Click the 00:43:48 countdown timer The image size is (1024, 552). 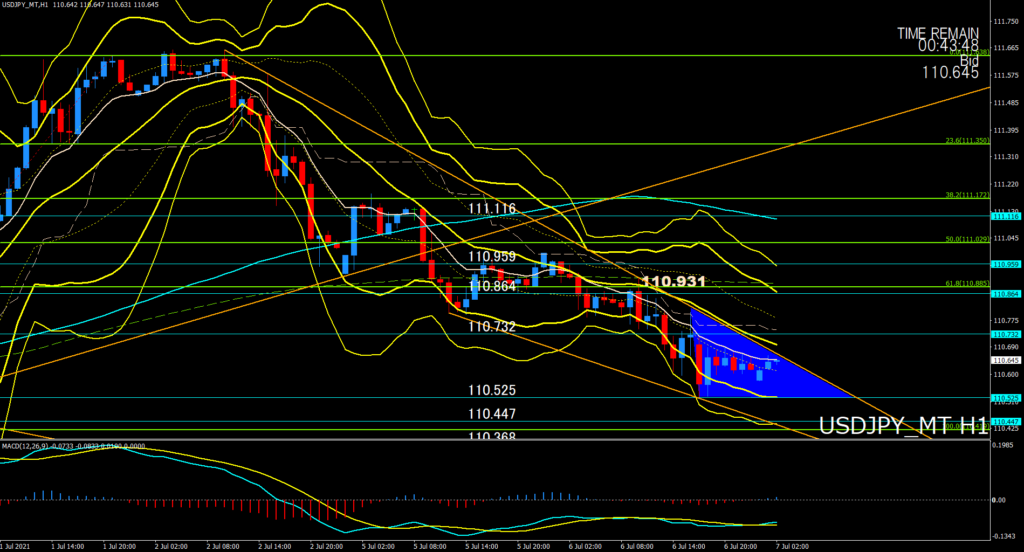tap(948, 46)
